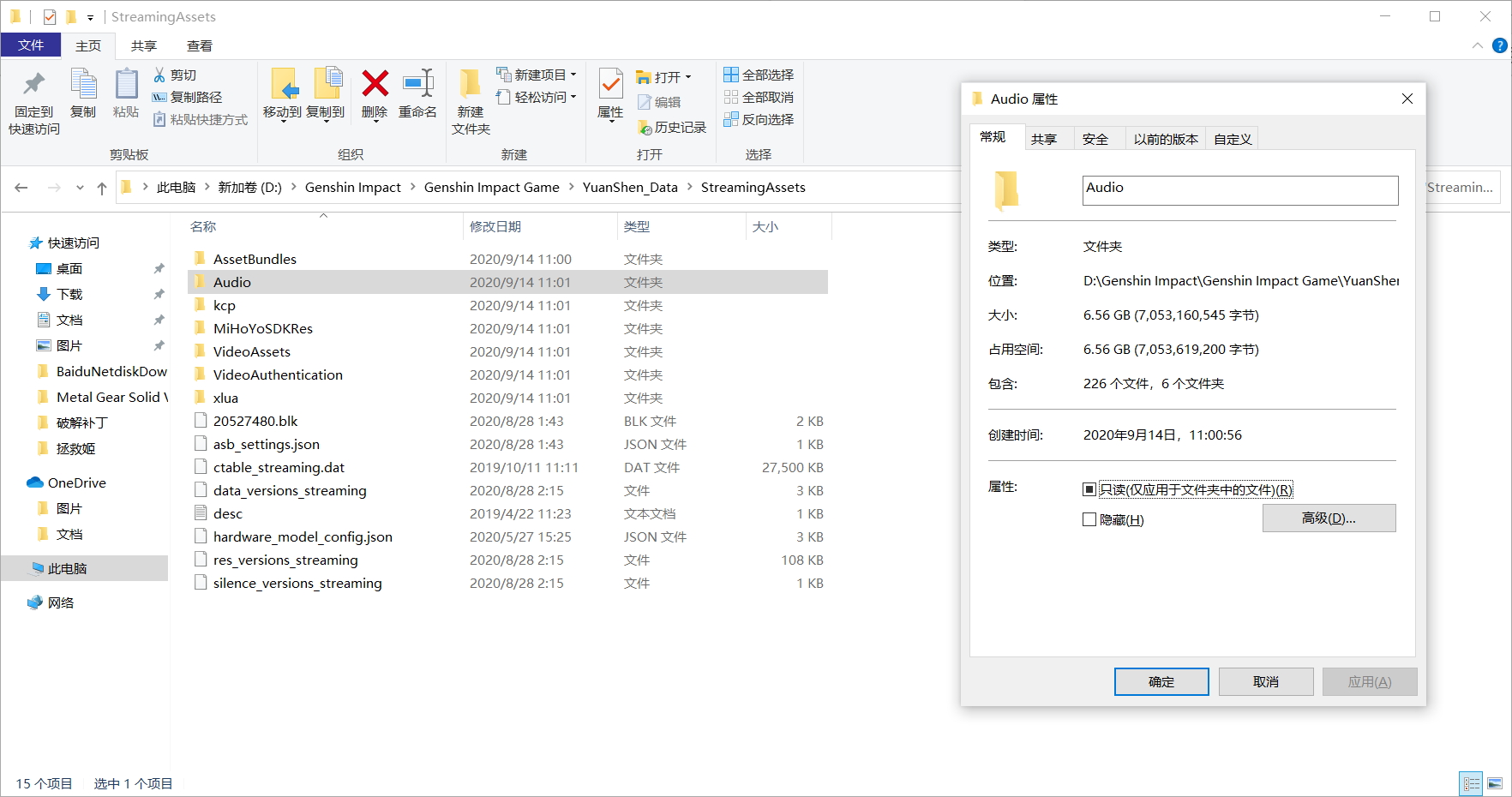Open the File (文件) menu
The image size is (1512, 797).
coord(31,45)
